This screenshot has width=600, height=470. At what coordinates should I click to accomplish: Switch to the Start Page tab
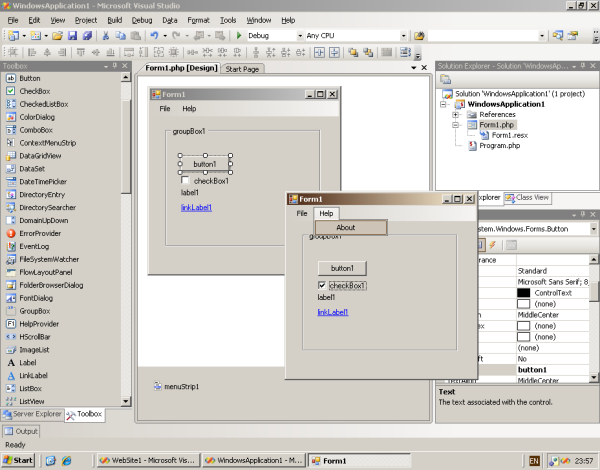coord(242,69)
